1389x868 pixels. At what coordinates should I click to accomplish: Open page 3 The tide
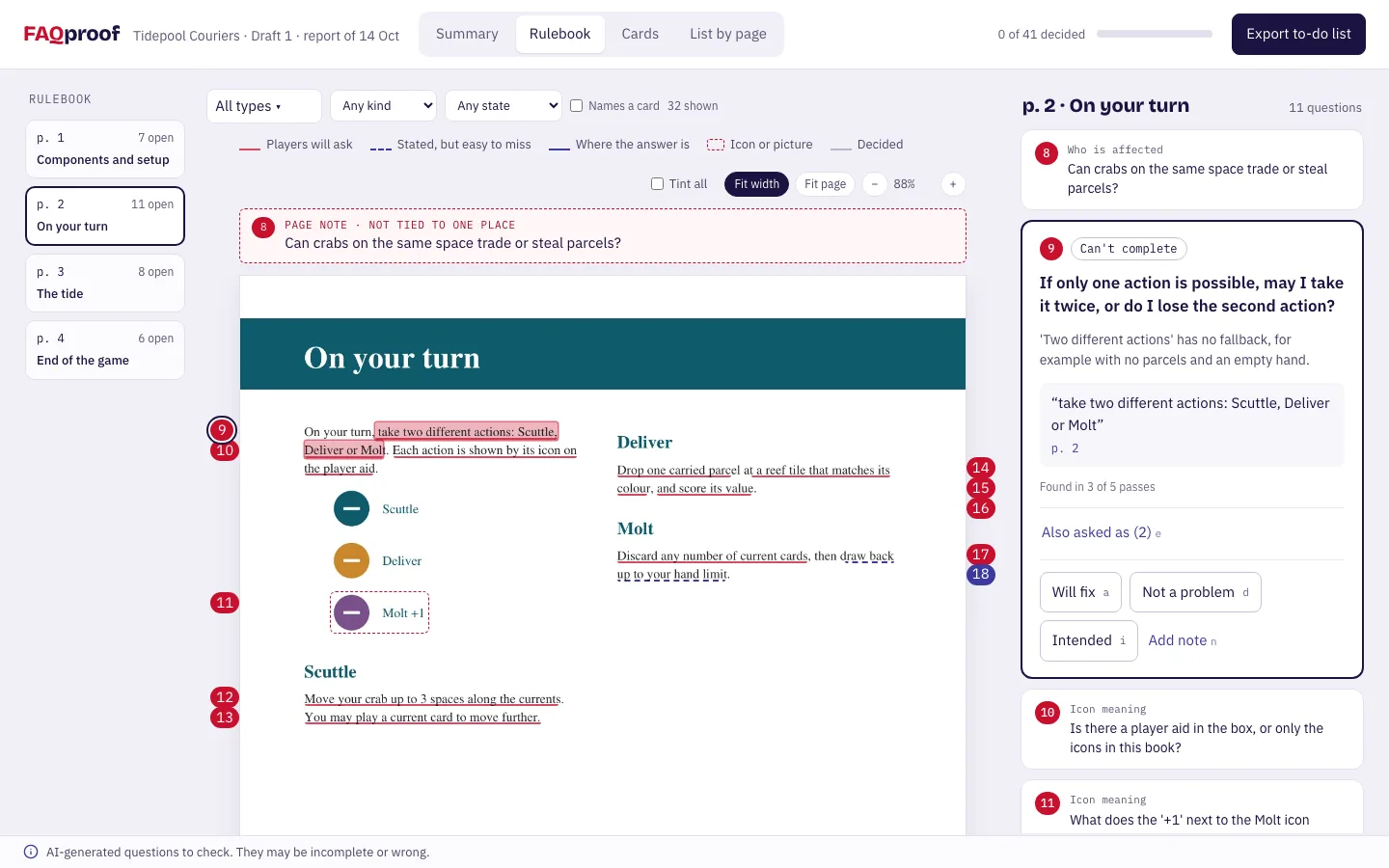(x=104, y=283)
